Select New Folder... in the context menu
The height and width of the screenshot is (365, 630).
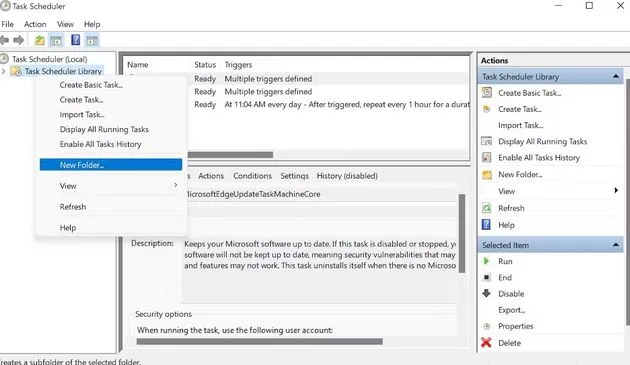[x=111, y=164]
